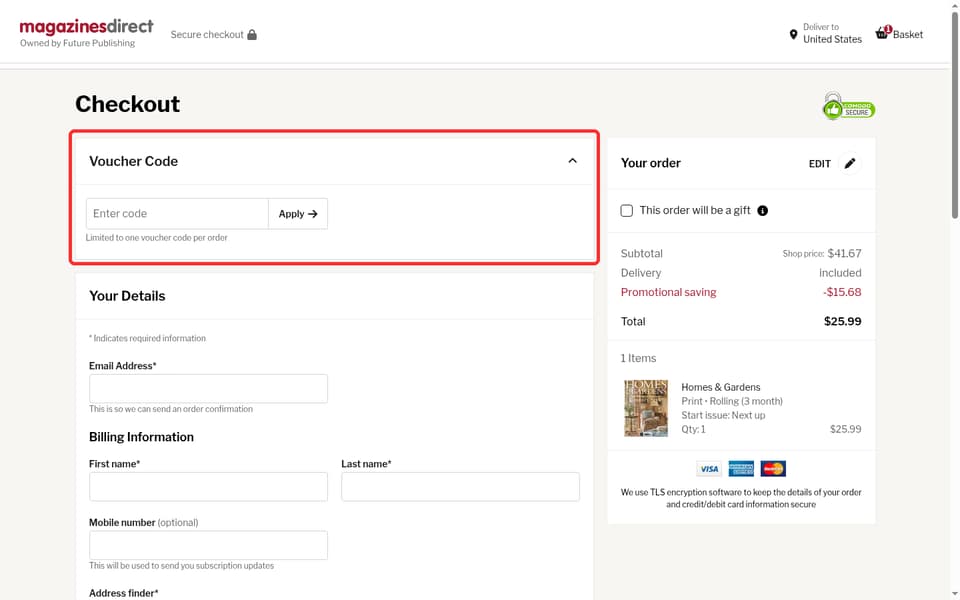Click the secure checkout padlock icon
Image resolution: width=960 pixels, height=600 pixels.
click(252, 34)
